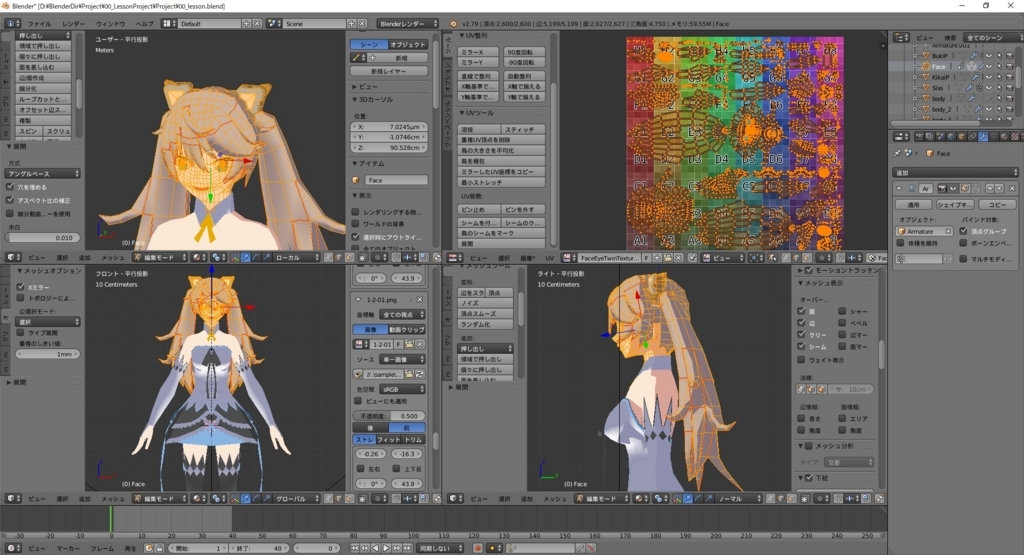This screenshot has height=555, width=1024.
Task: Play animation in the timeline
Action: tap(386, 548)
